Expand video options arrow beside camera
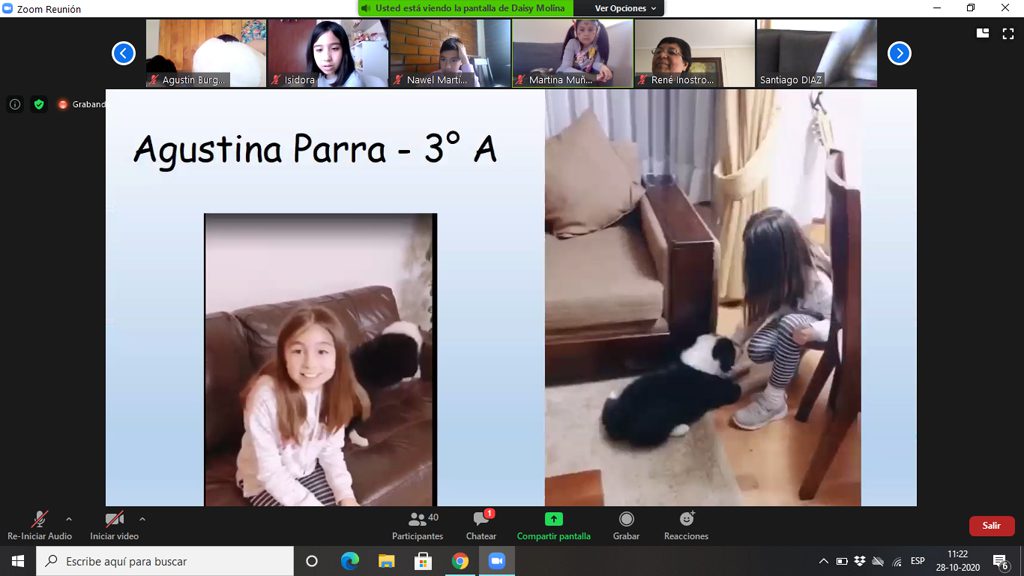This screenshot has height=576, width=1024. (142, 519)
